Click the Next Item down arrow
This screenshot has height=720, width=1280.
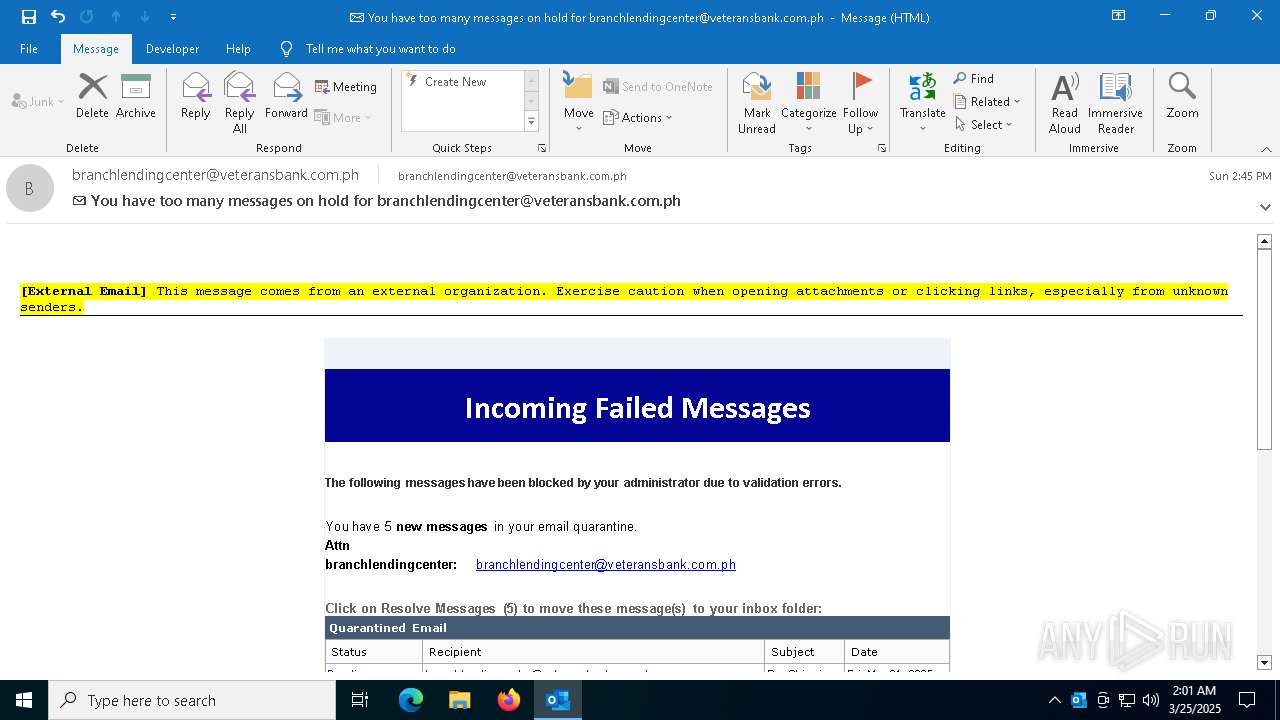[145, 17]
